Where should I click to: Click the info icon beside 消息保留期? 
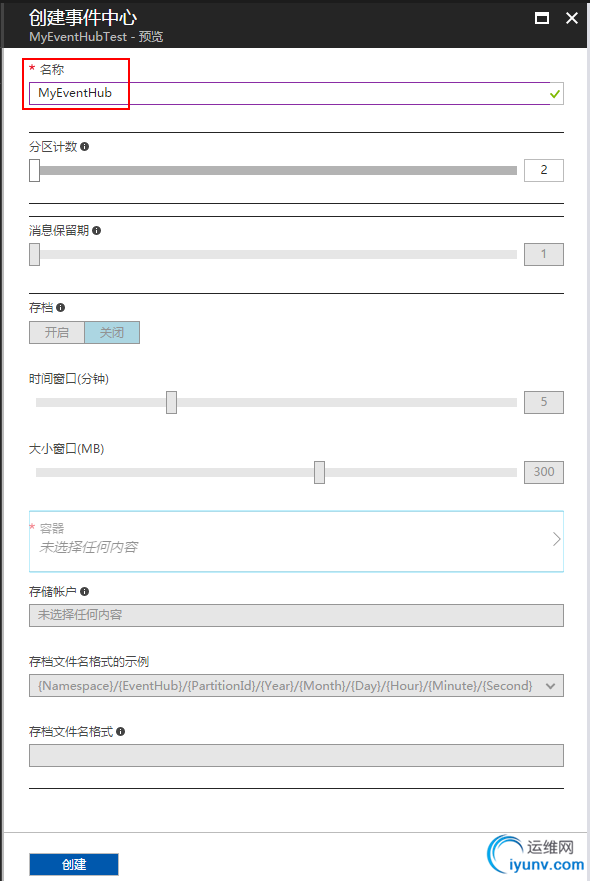pyautogui.click(x=97, y=230)
